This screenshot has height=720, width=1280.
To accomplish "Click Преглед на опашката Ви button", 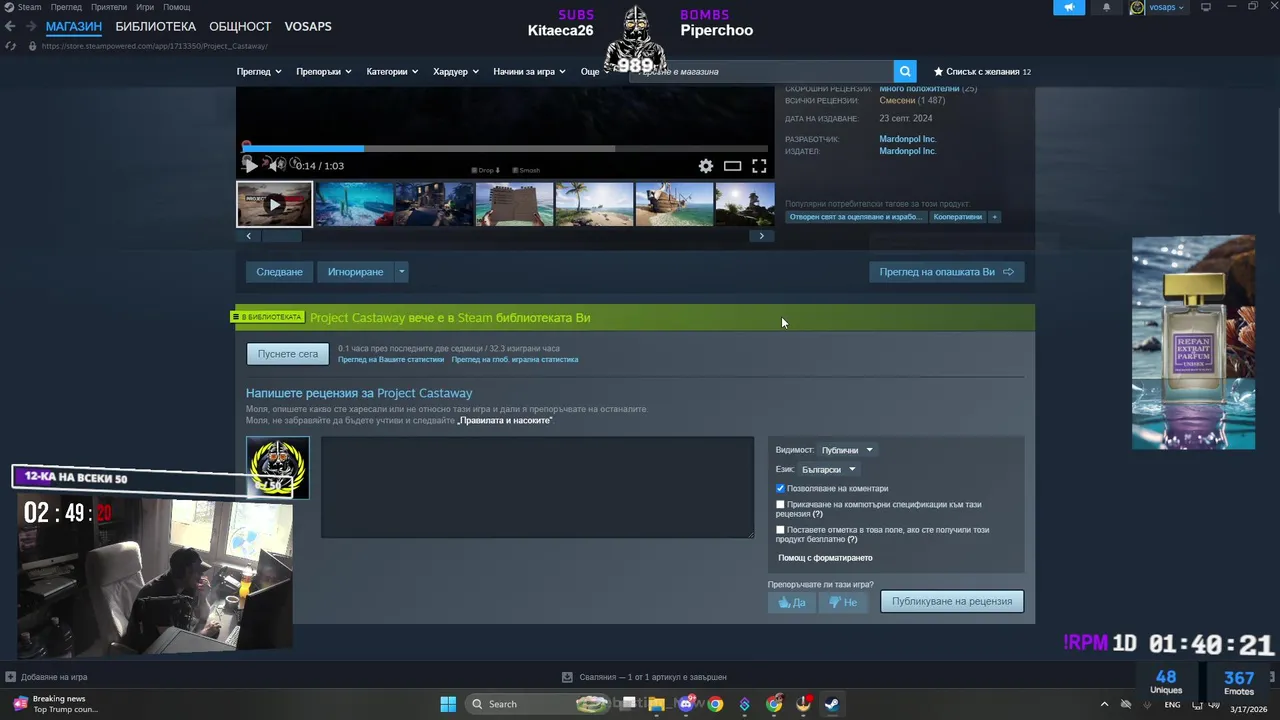I will [946, 272].
